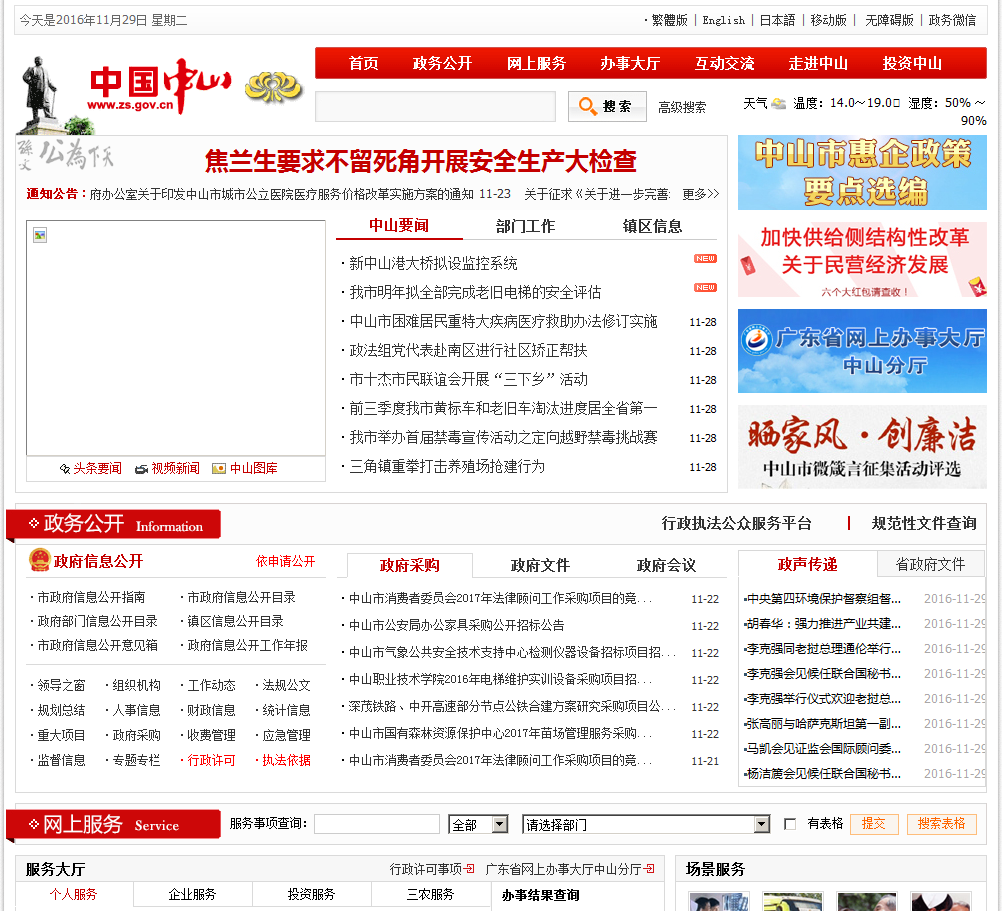The height and width of the screenshot is (911, 1002).
Task: Open 走进中山 navigation item
Action: 818,63
